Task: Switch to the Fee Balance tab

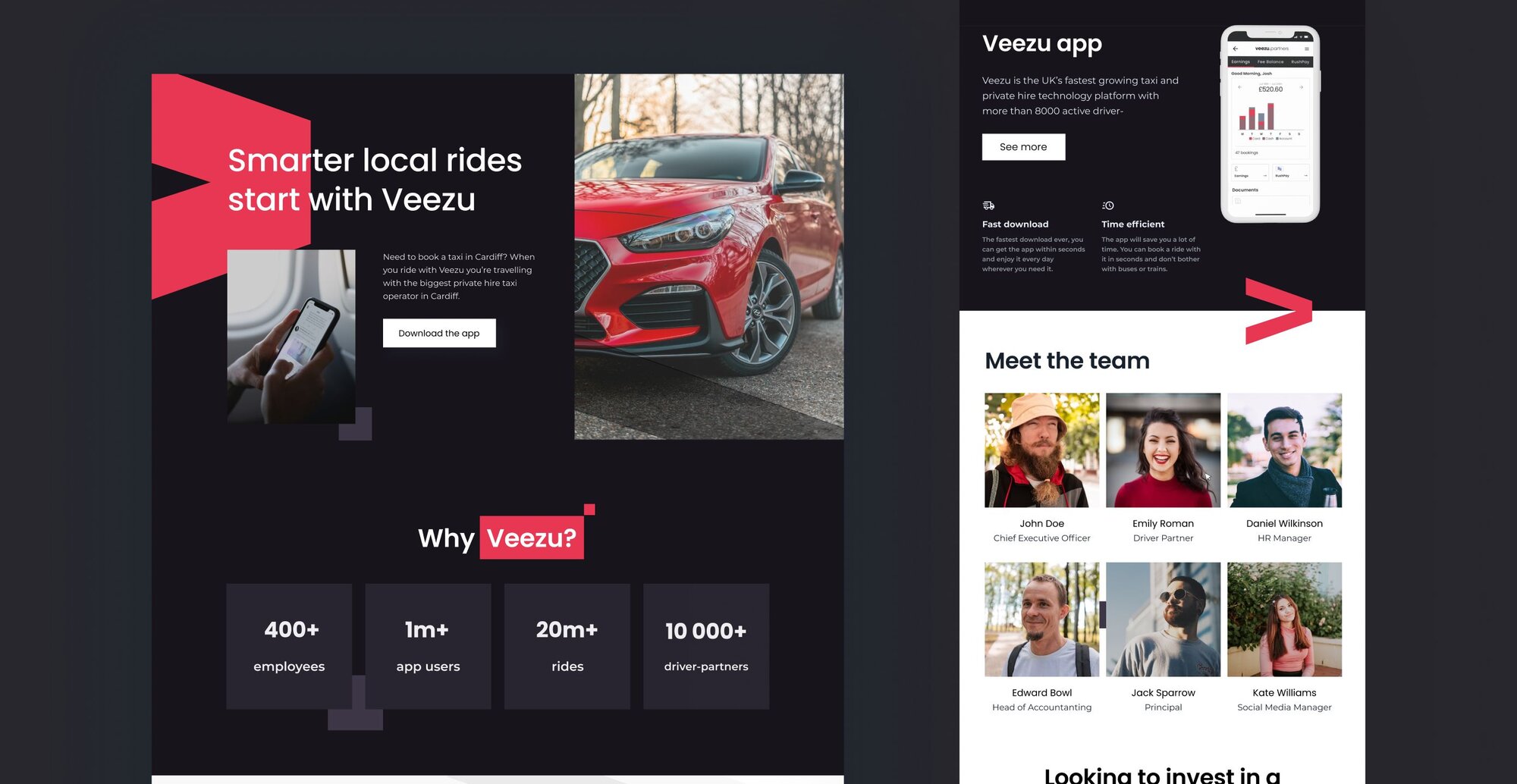Action: (x=1270, y=61)
